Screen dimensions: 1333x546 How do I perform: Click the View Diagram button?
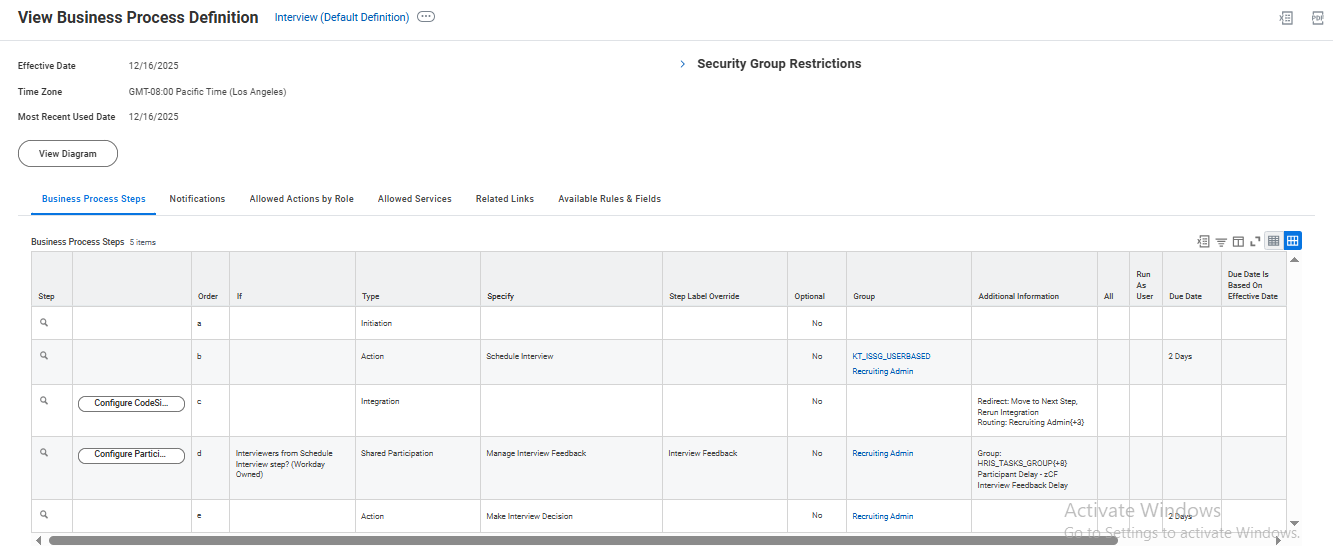(x=68, y=154)
